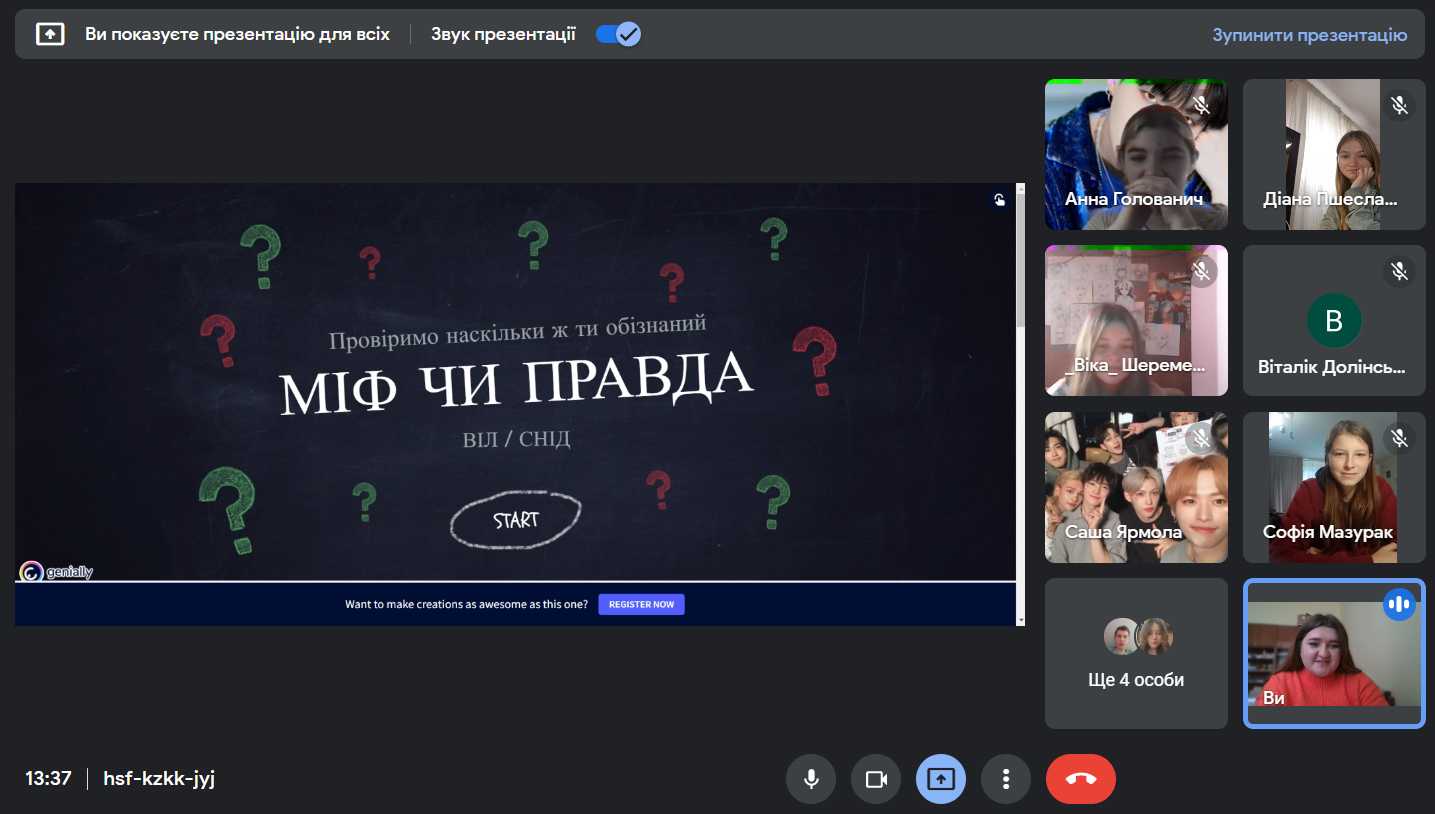
Task: Click the interactivity hand icon on slide
Action: [x=999, y=200]
